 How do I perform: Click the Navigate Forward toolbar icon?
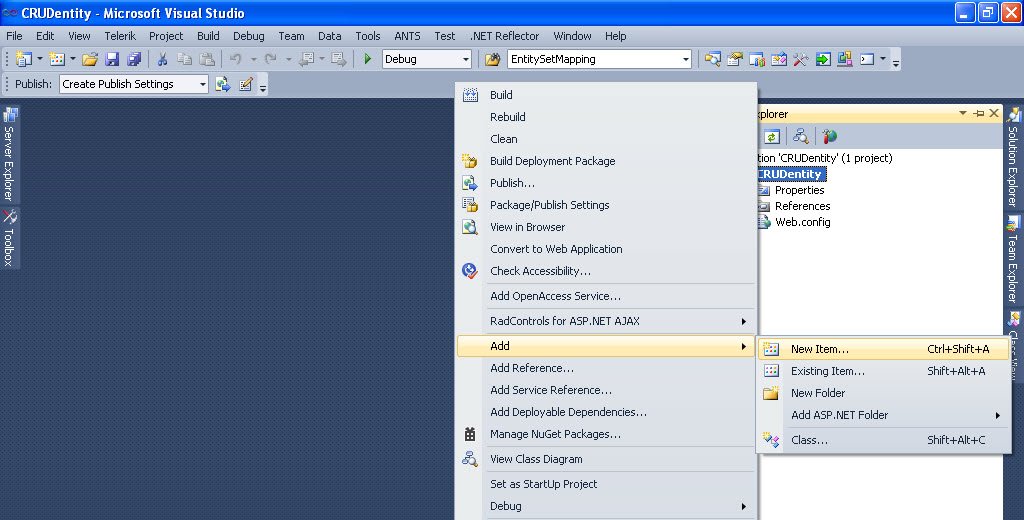(338, 59)
